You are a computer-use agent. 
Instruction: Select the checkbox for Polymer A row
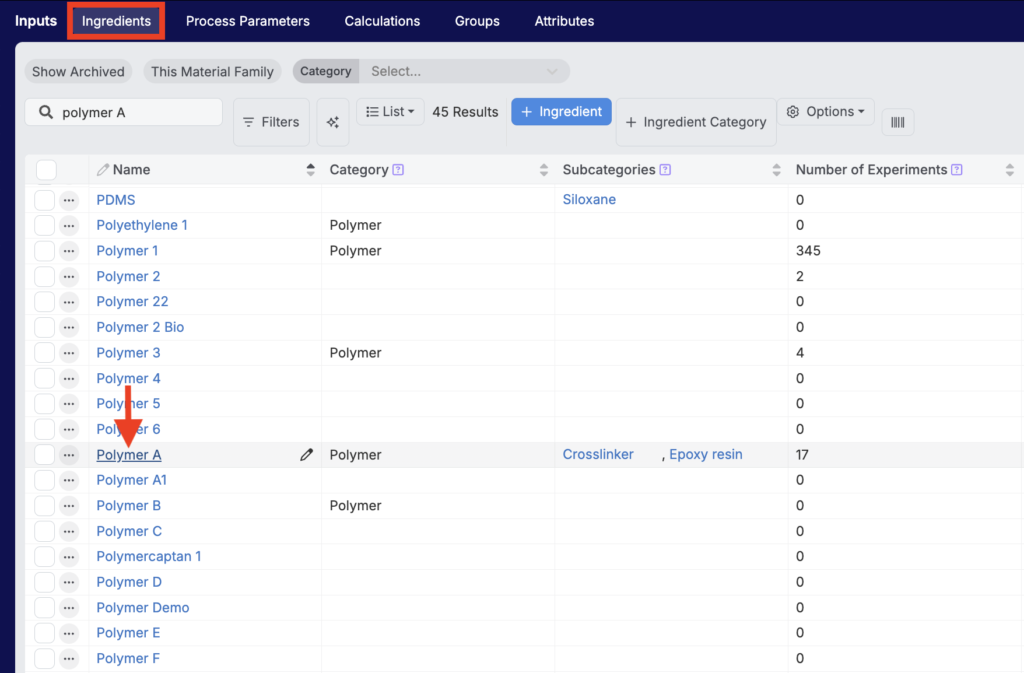44,454
